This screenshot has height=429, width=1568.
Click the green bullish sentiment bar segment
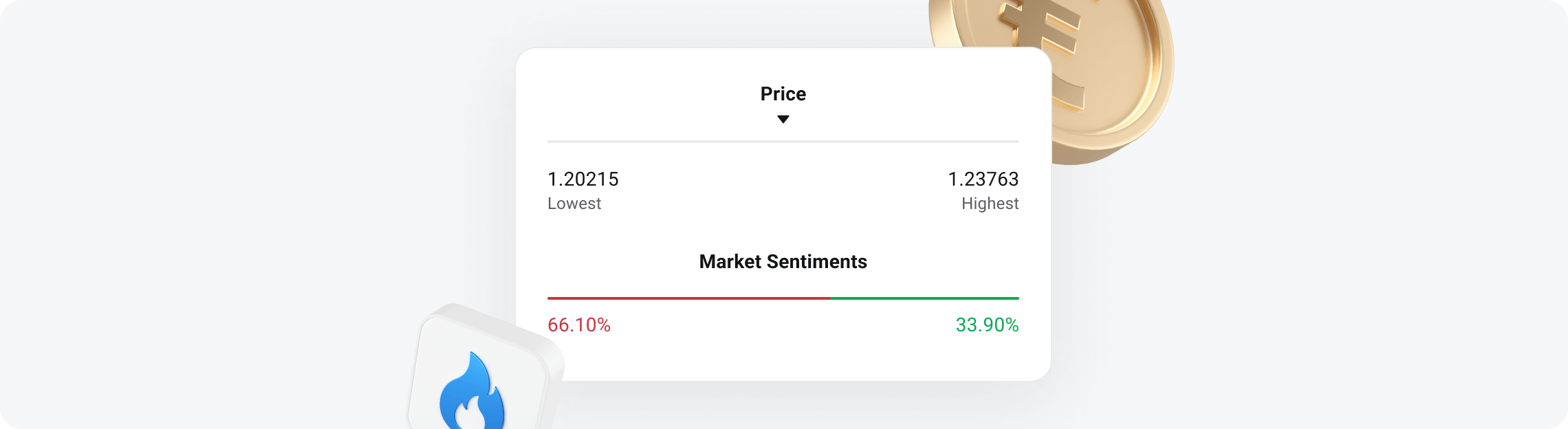pos(924,298)
